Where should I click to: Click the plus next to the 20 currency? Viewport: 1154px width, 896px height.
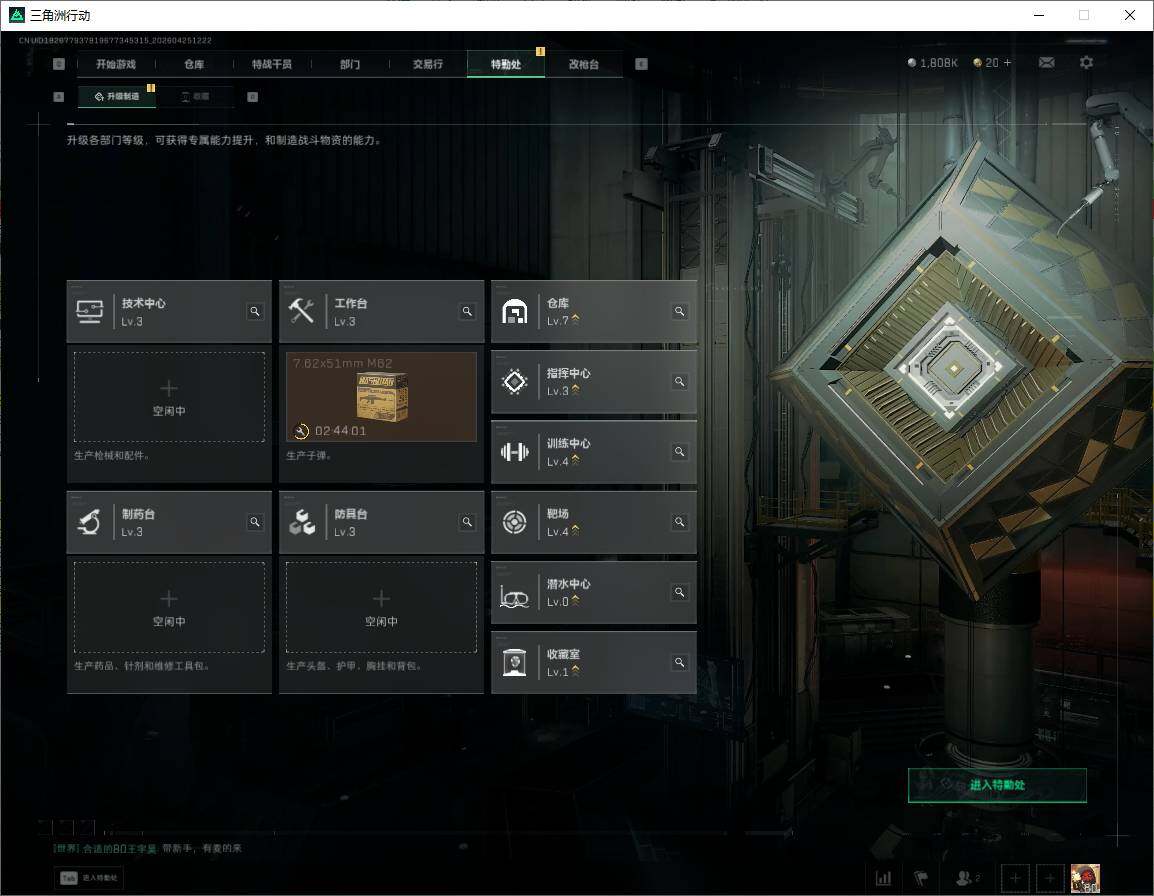1008,63
